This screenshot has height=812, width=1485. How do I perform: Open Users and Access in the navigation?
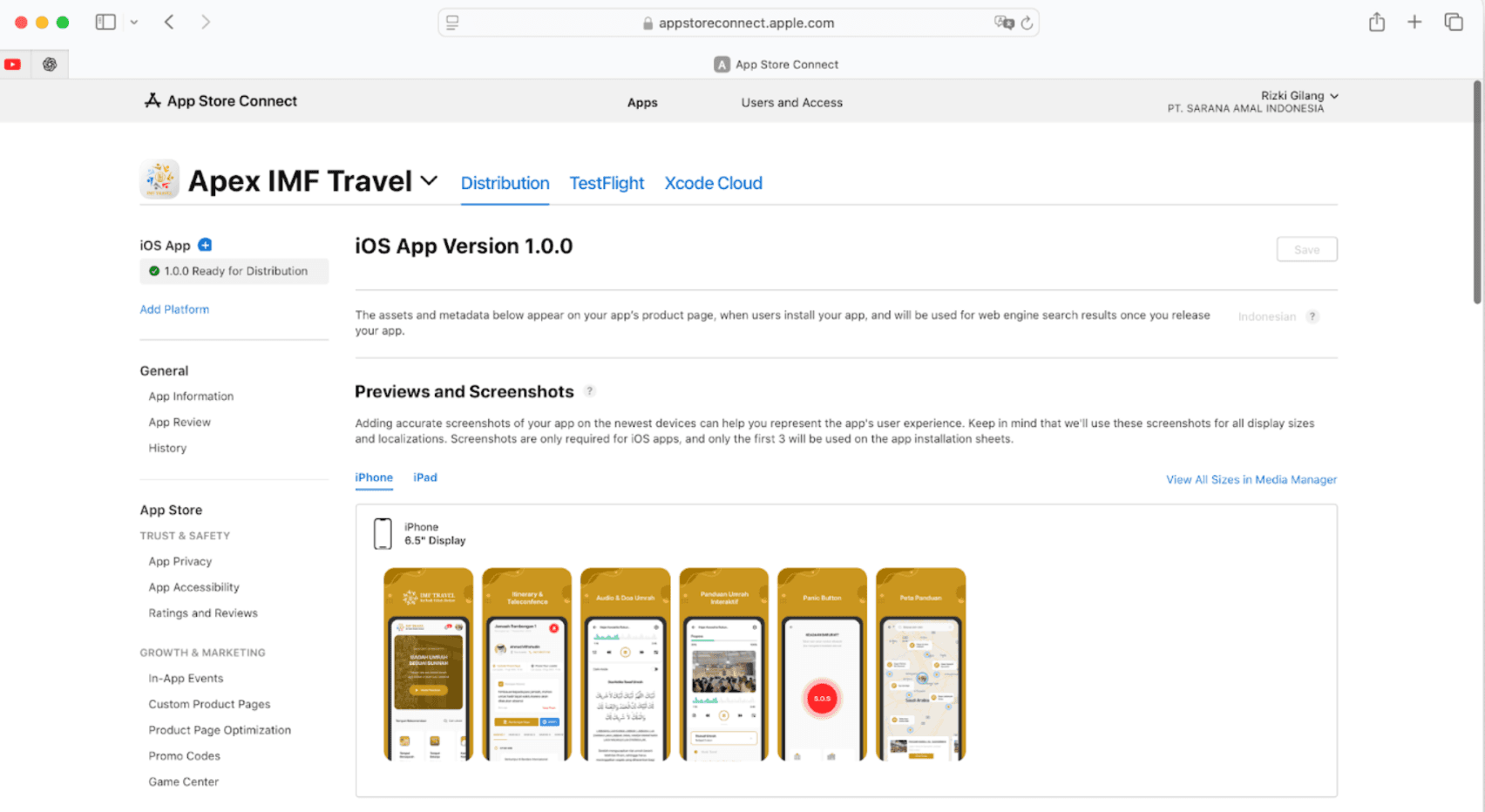(791, 103)
